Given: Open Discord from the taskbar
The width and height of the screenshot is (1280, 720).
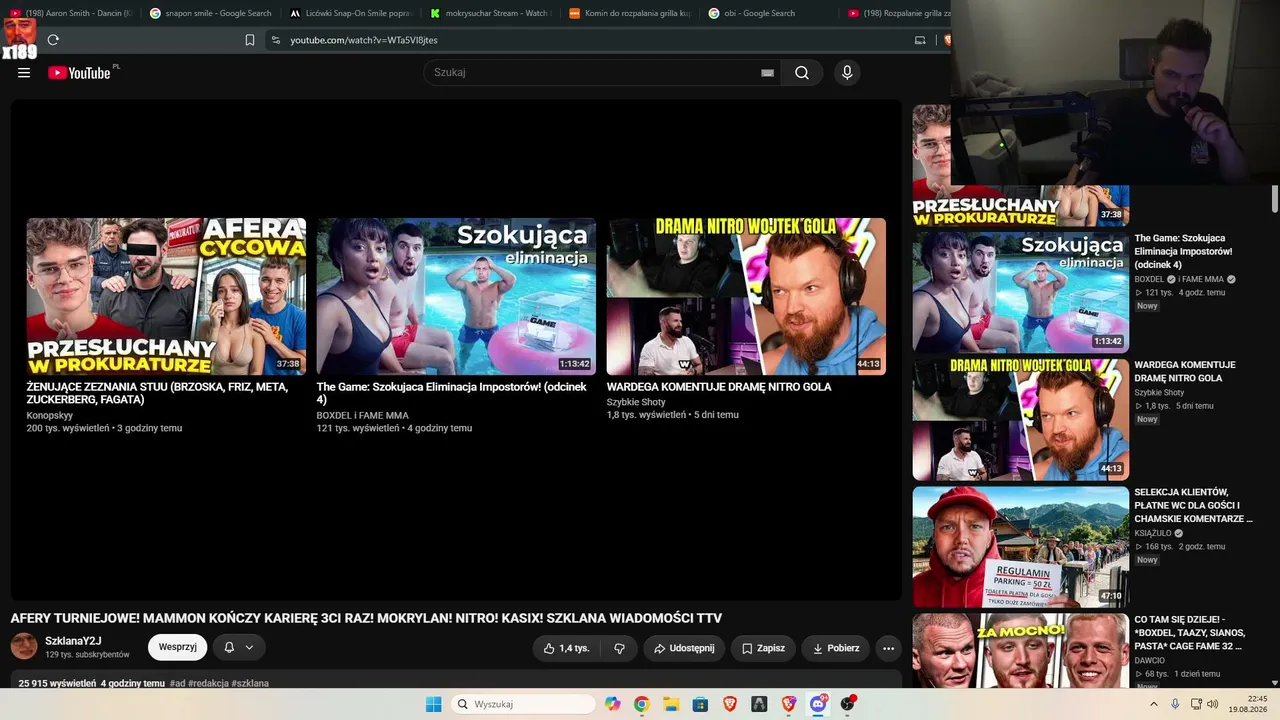Looking at the screenshot, I should (818, 704).
